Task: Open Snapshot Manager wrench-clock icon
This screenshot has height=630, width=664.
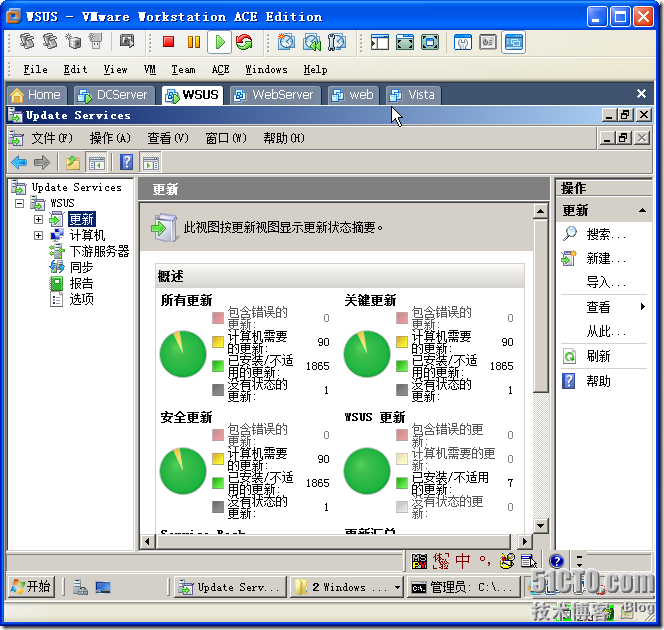Action: [x=337, y=42]
